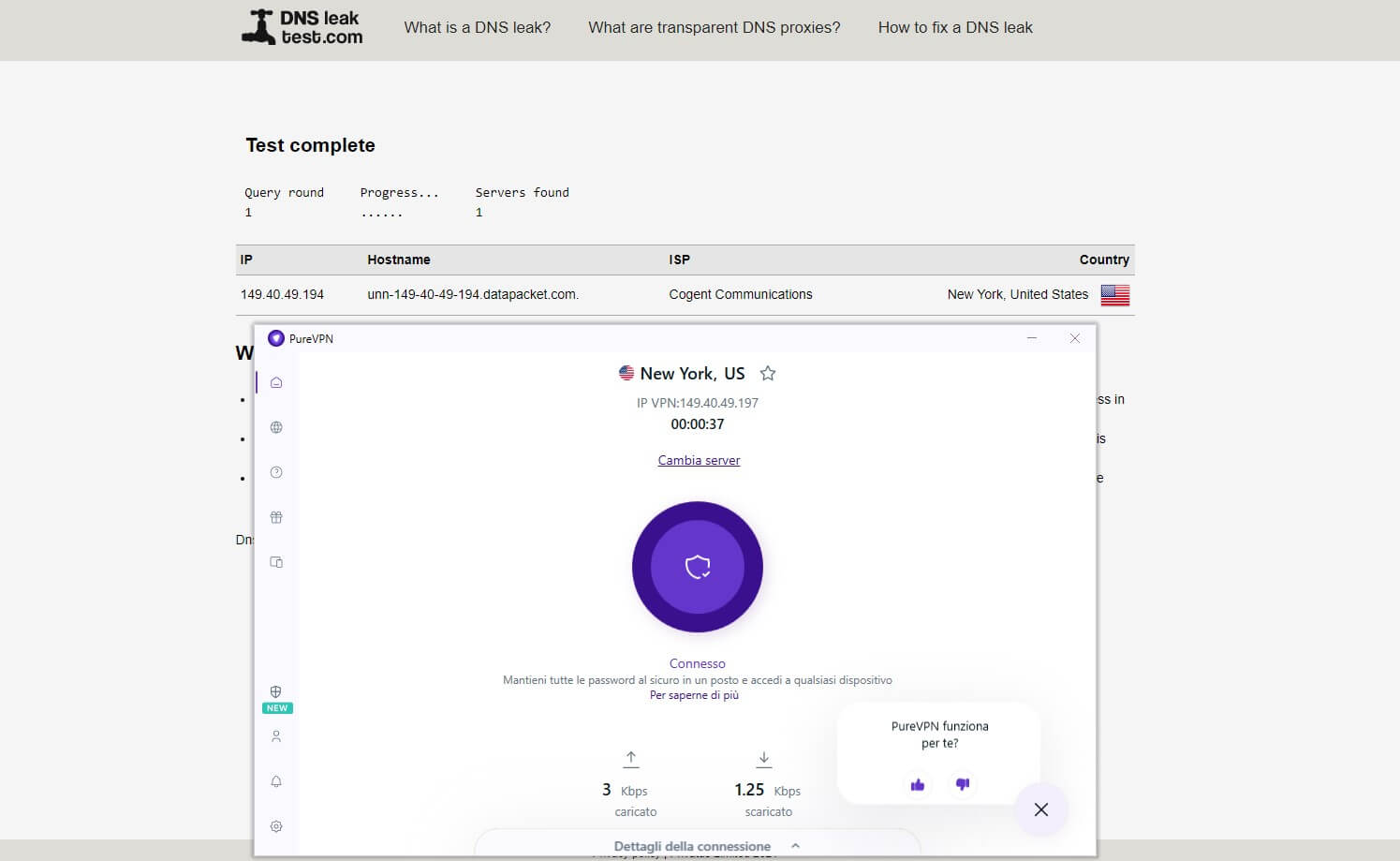
Task: Click the 'New York, United States' cell
Action: 1018,294
